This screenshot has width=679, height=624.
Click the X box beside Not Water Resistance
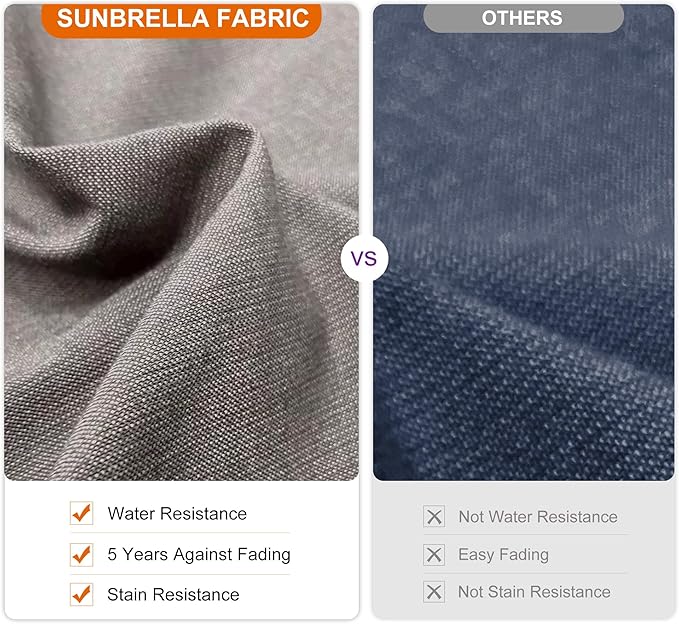pyautogui.click(x=434, y=517)
